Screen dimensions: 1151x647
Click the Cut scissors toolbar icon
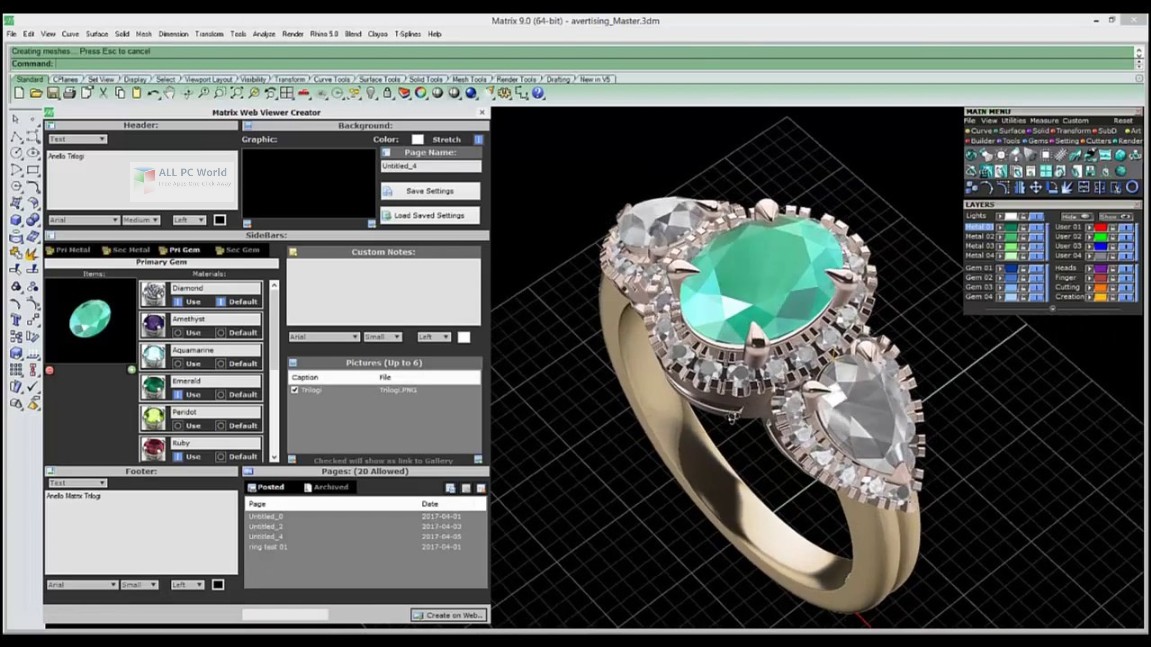[x=104, y=93]
